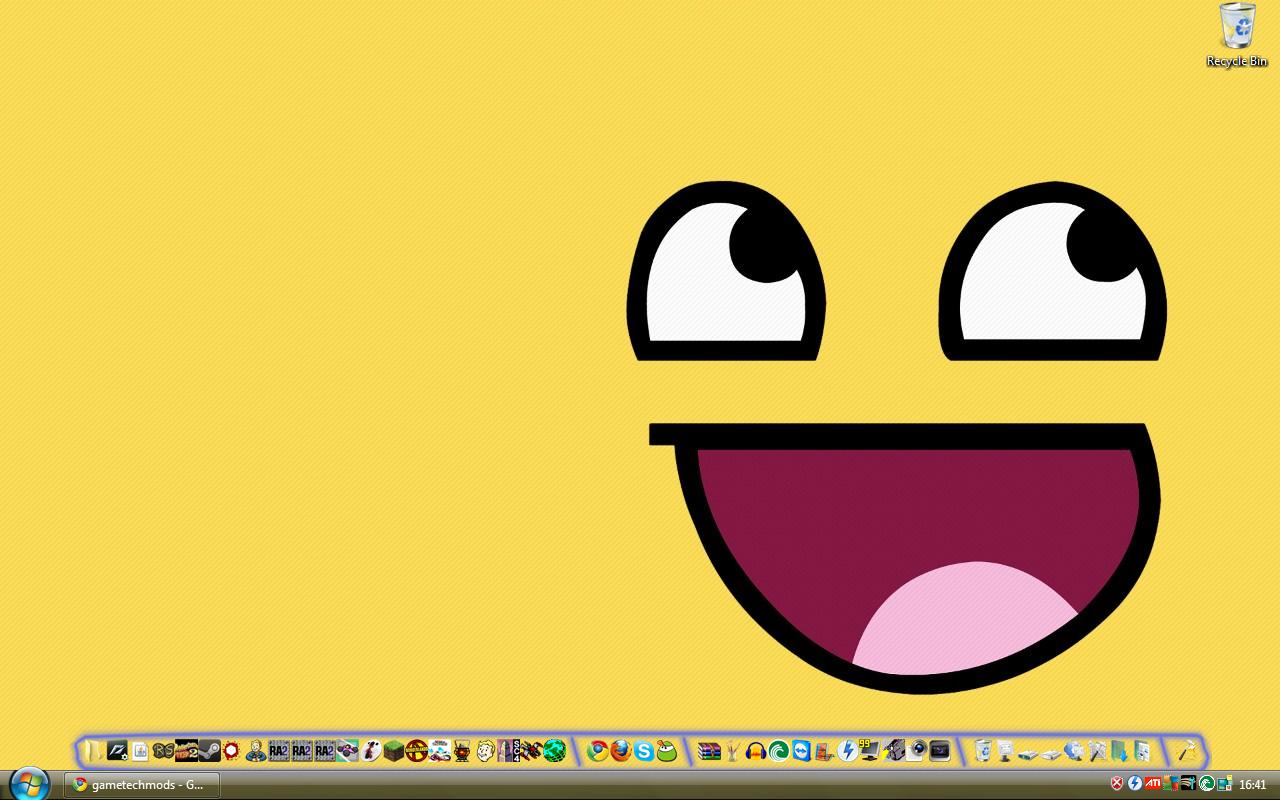The width and height of the screenshot is (1280, 800).
Task: Open Daemon Tools lightning icon in dock
Action: [x=848, y=750]
